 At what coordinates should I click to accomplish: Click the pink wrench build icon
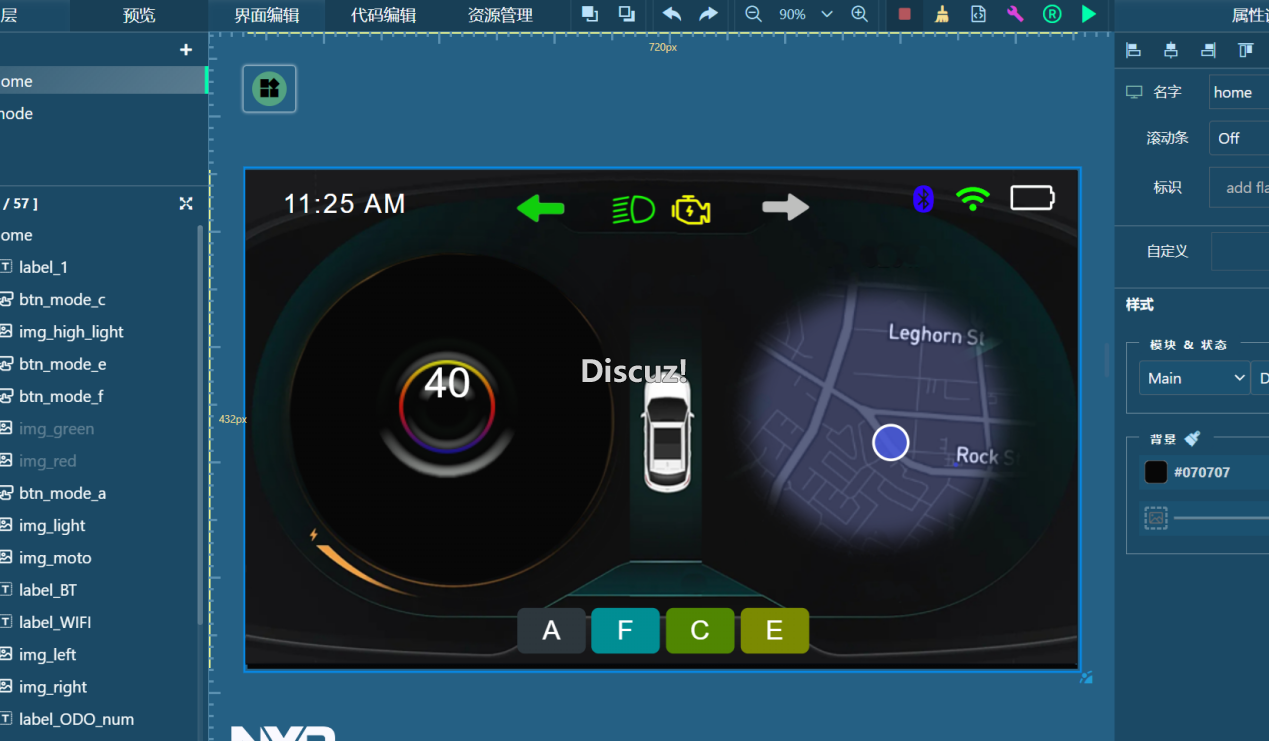(x=1015, y=14)
